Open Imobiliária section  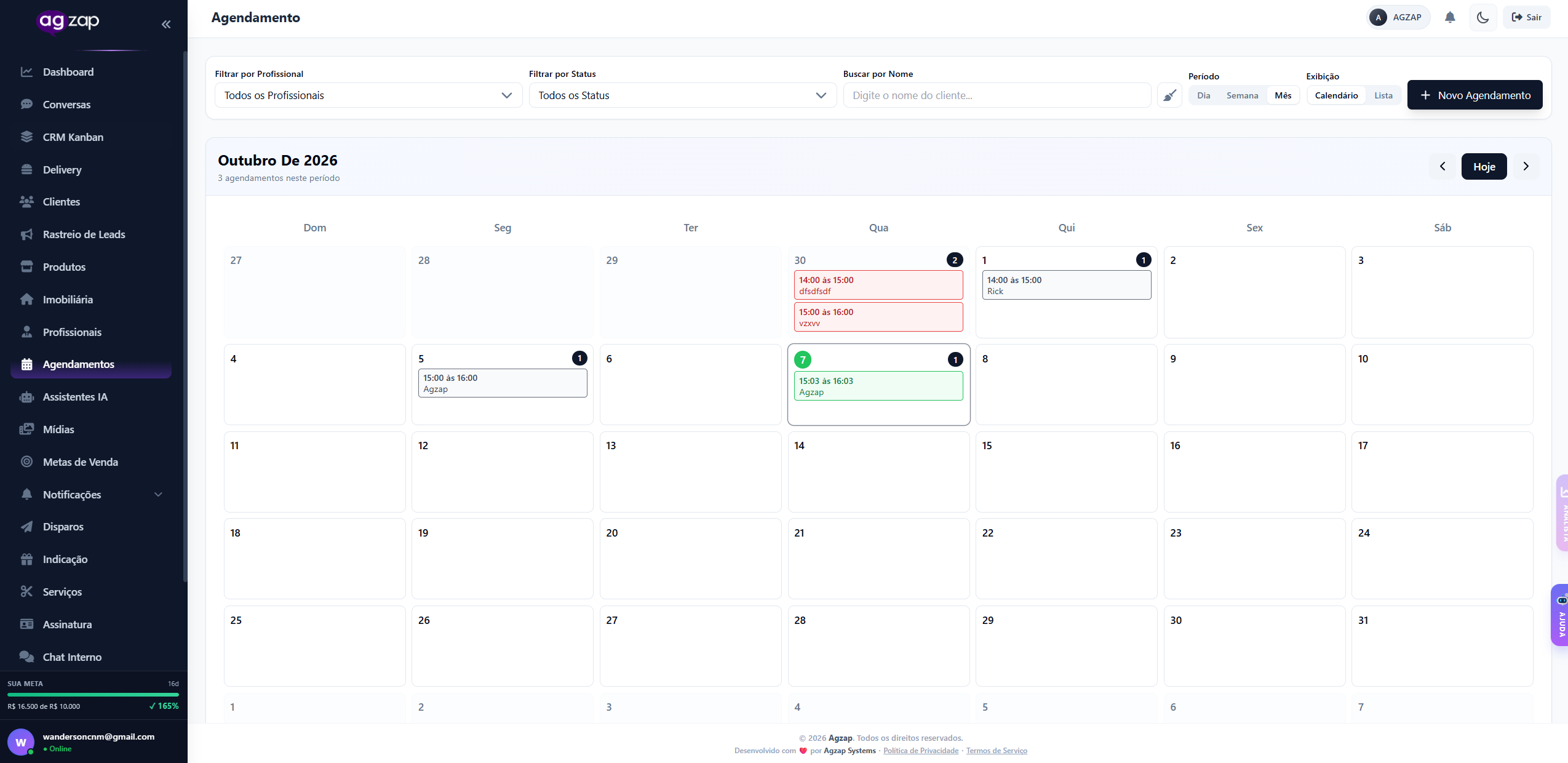coord(92,300)
